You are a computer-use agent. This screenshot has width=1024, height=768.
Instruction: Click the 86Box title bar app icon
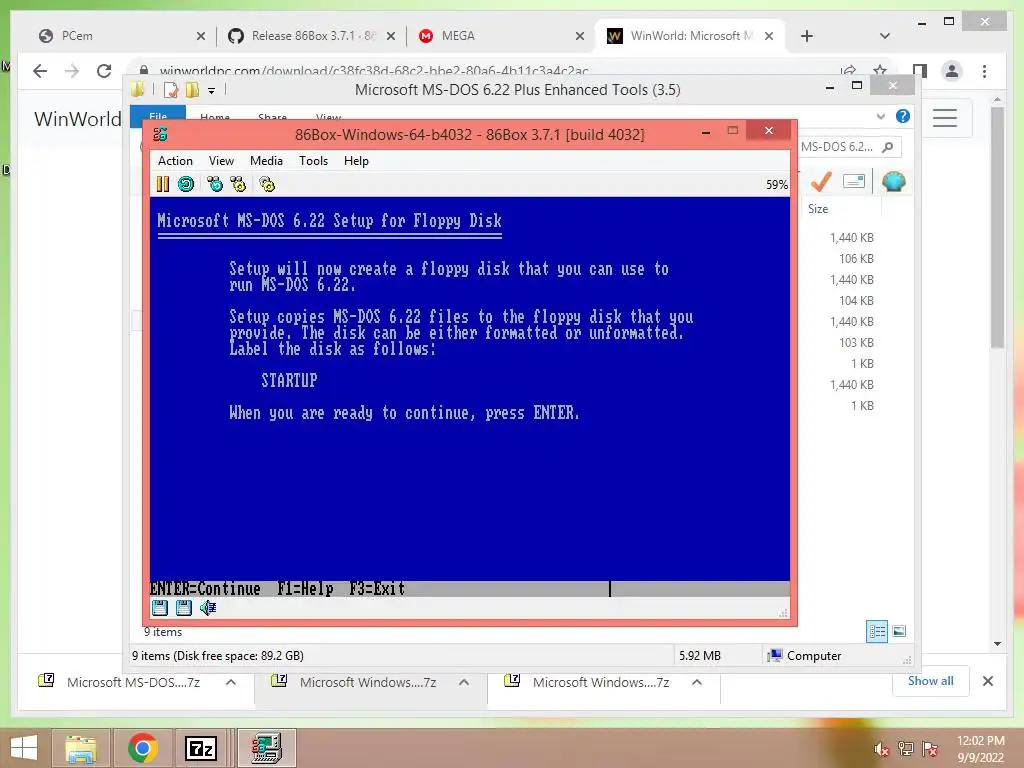pyautogui.click(x=160, y=135)
